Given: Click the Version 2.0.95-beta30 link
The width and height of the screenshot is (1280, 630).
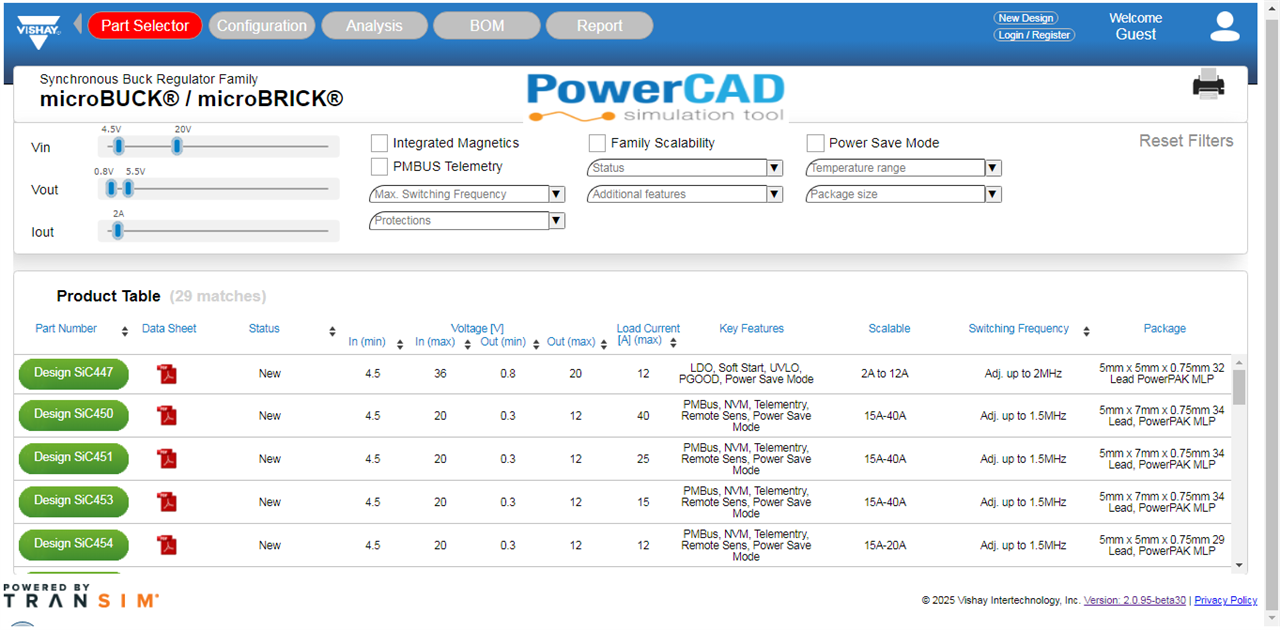Looking at the screenshot, I should 1134,600.
